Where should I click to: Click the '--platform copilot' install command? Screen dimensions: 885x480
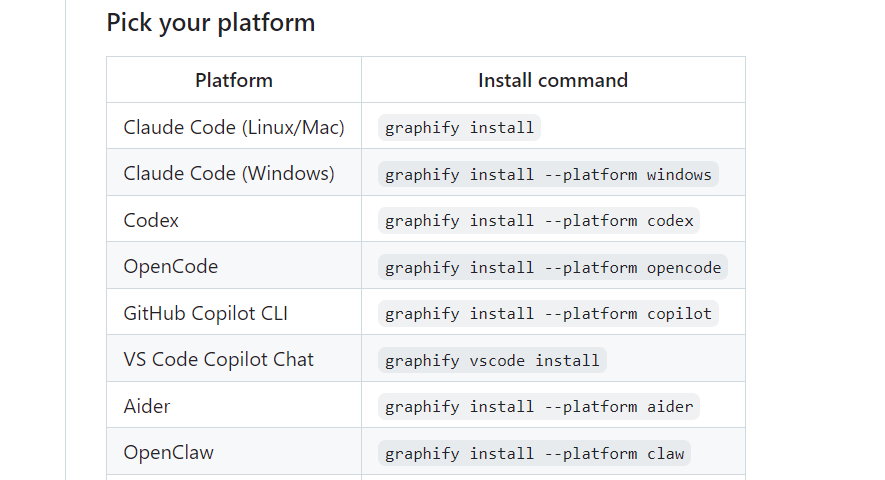tap(548, 314)
